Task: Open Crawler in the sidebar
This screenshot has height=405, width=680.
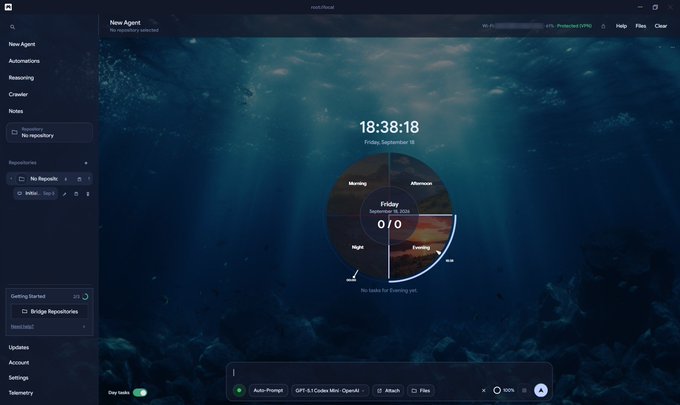Action: pos(18,94)
